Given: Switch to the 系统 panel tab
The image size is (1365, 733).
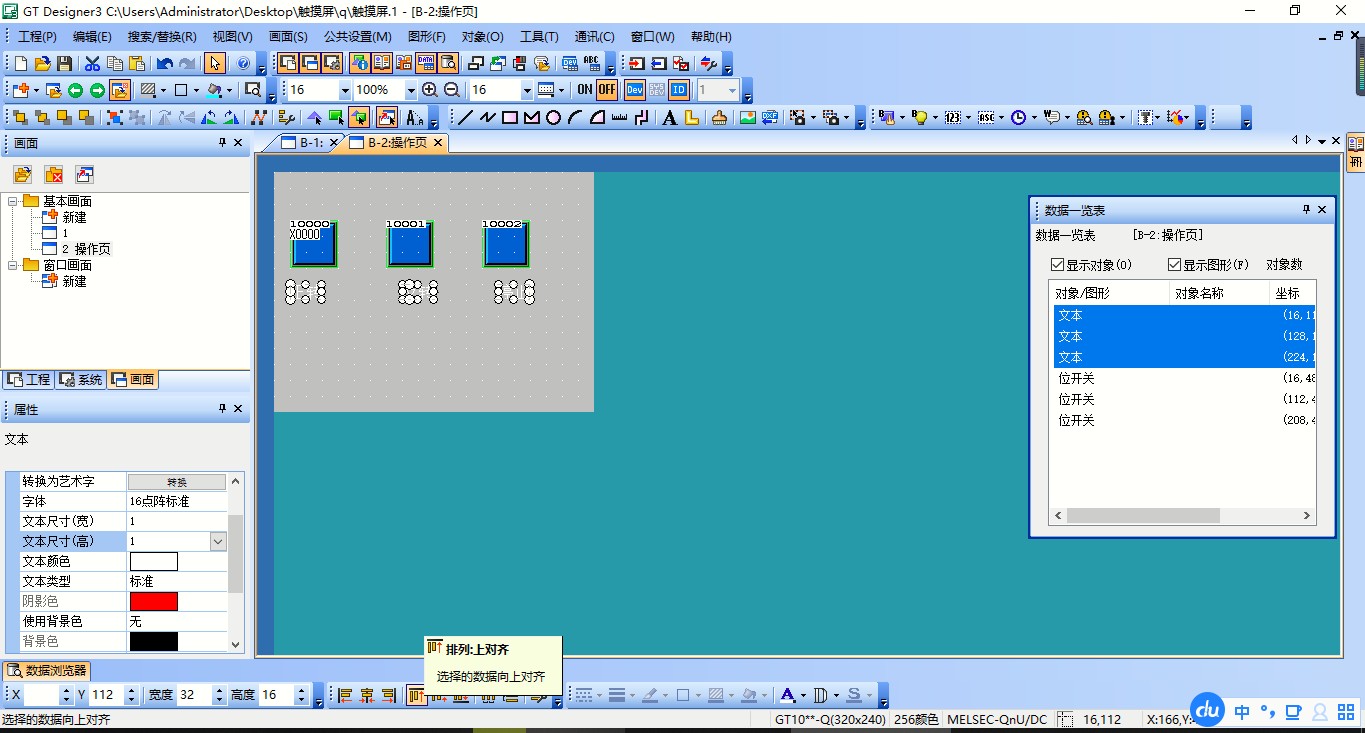Looking at the screenshot, I should 81,380.
